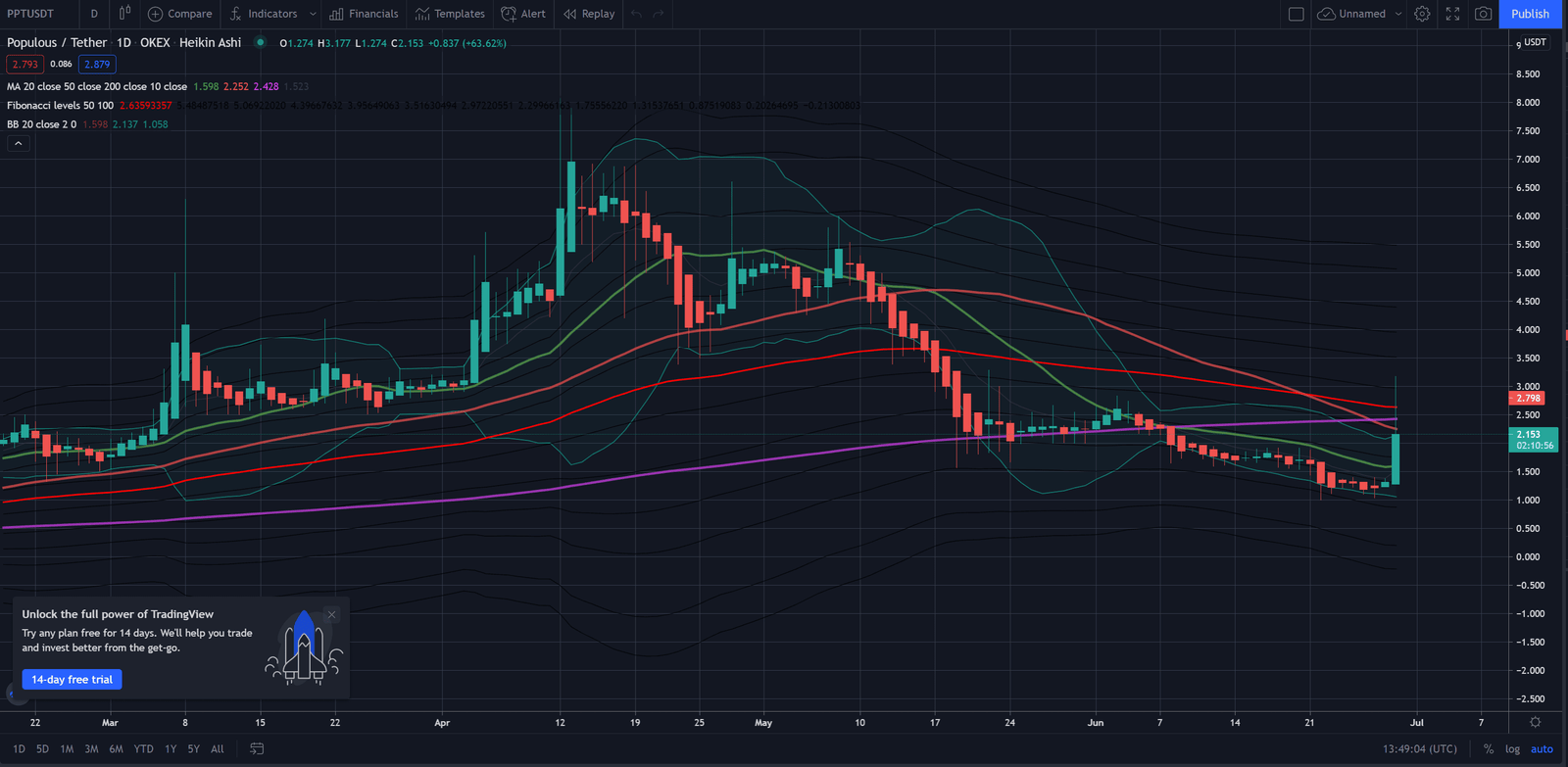The width and height of the screenshot is (1568, 767).
Task: Click the Publish button
Action: 1530,14
